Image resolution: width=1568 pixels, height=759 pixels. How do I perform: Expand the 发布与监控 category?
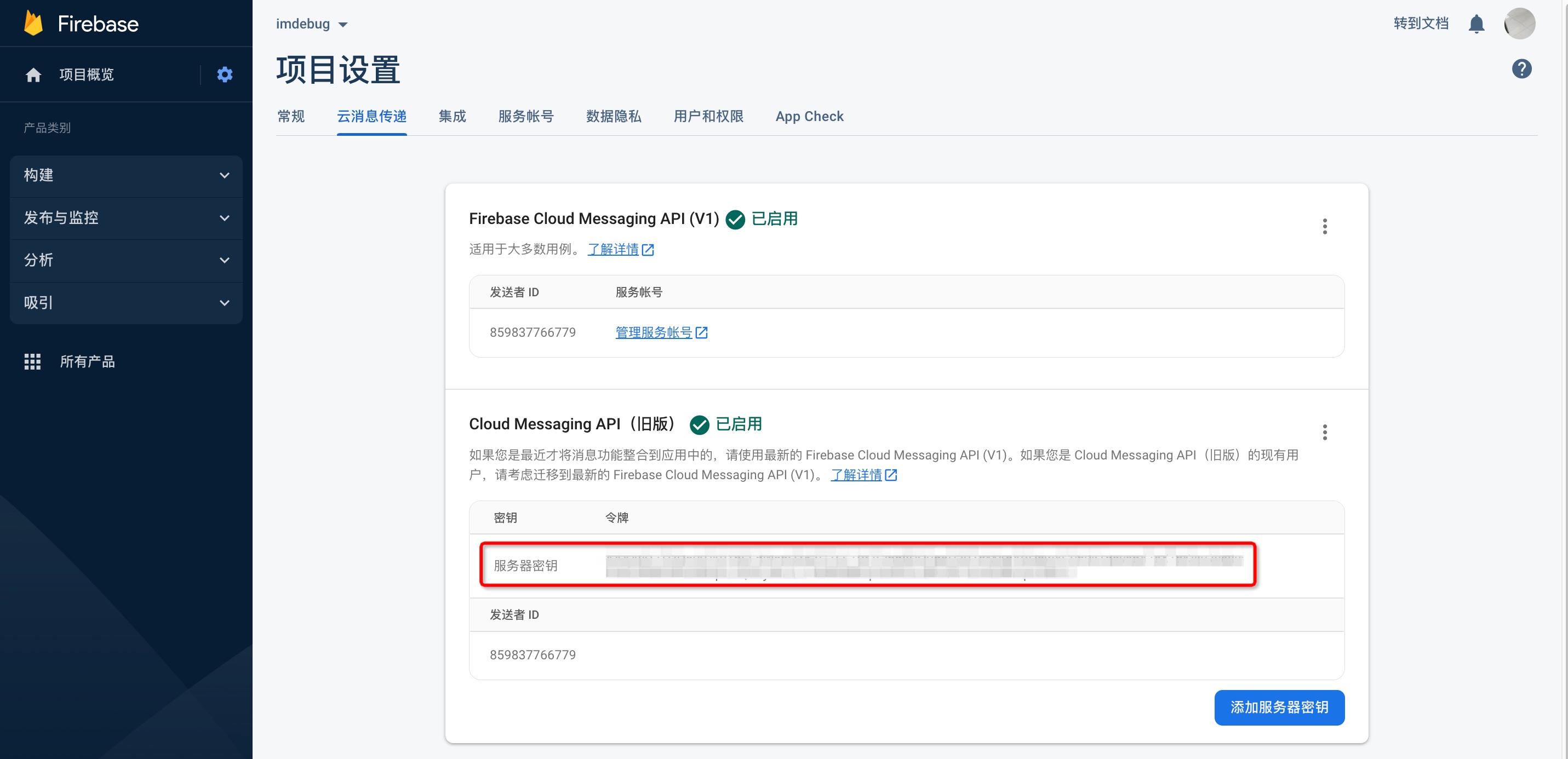pos(126,218)
